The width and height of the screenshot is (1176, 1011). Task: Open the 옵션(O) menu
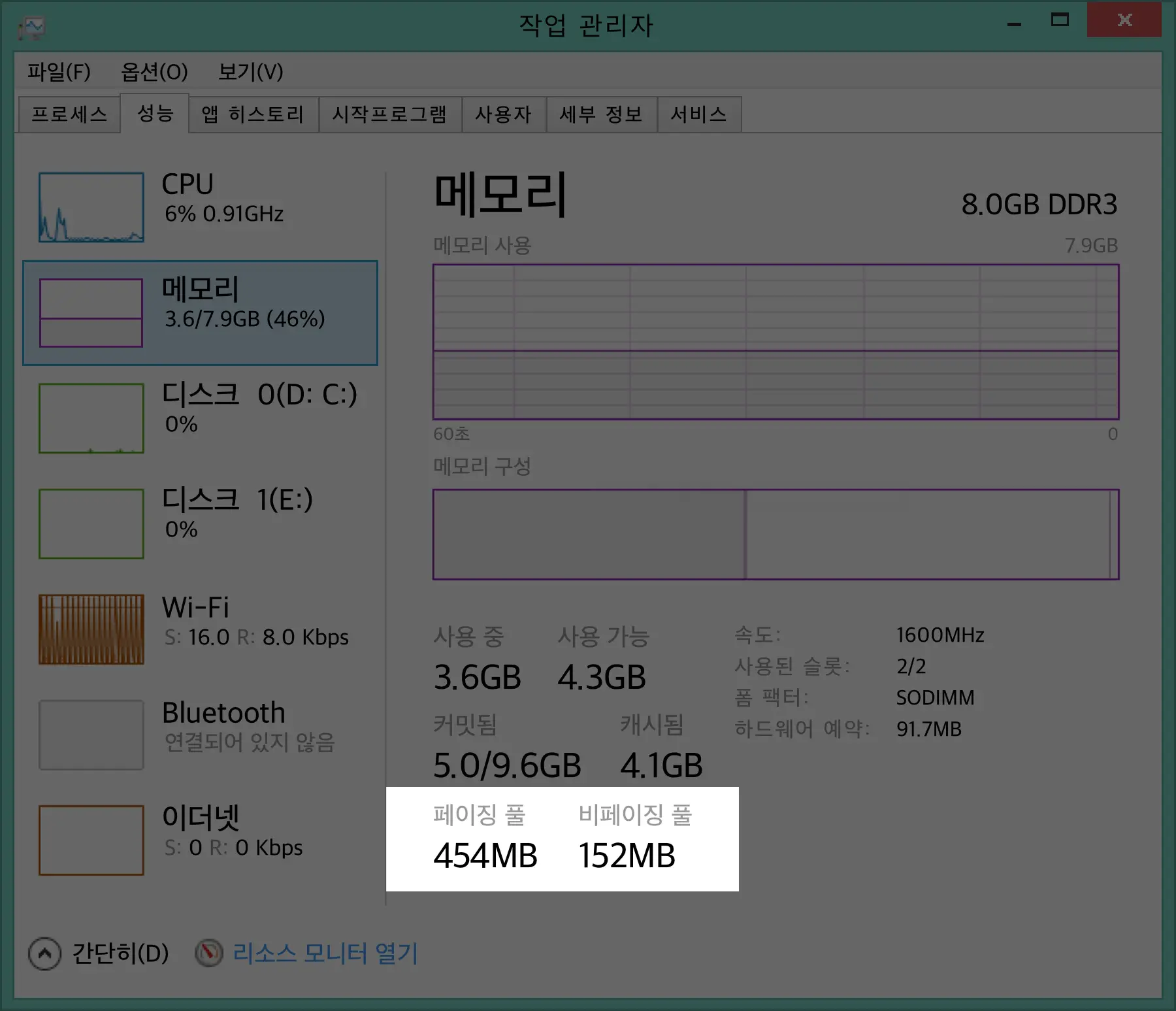click(154, 71)
